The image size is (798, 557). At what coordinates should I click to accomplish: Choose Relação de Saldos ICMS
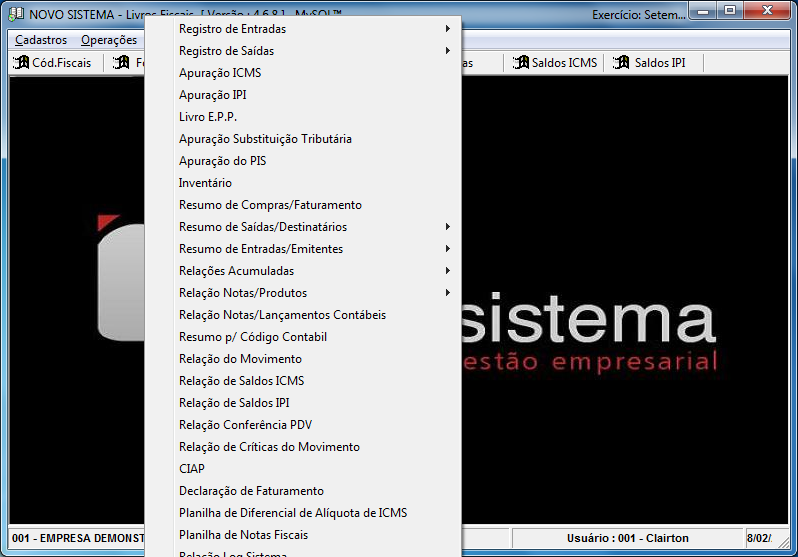(303, 381)
